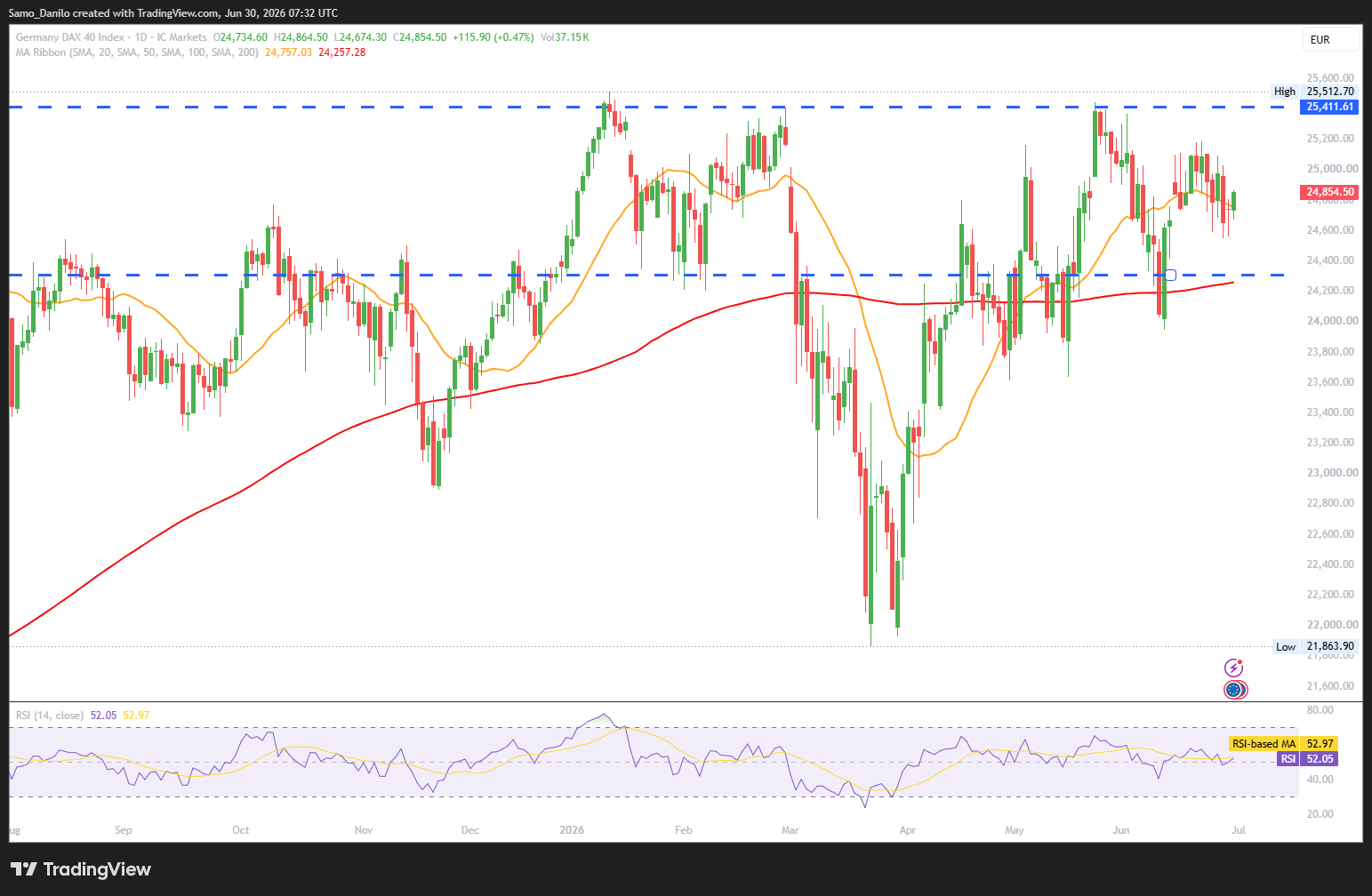
Task: Select the square handle on the lower dashed line
Action: tap(1170, 275)
